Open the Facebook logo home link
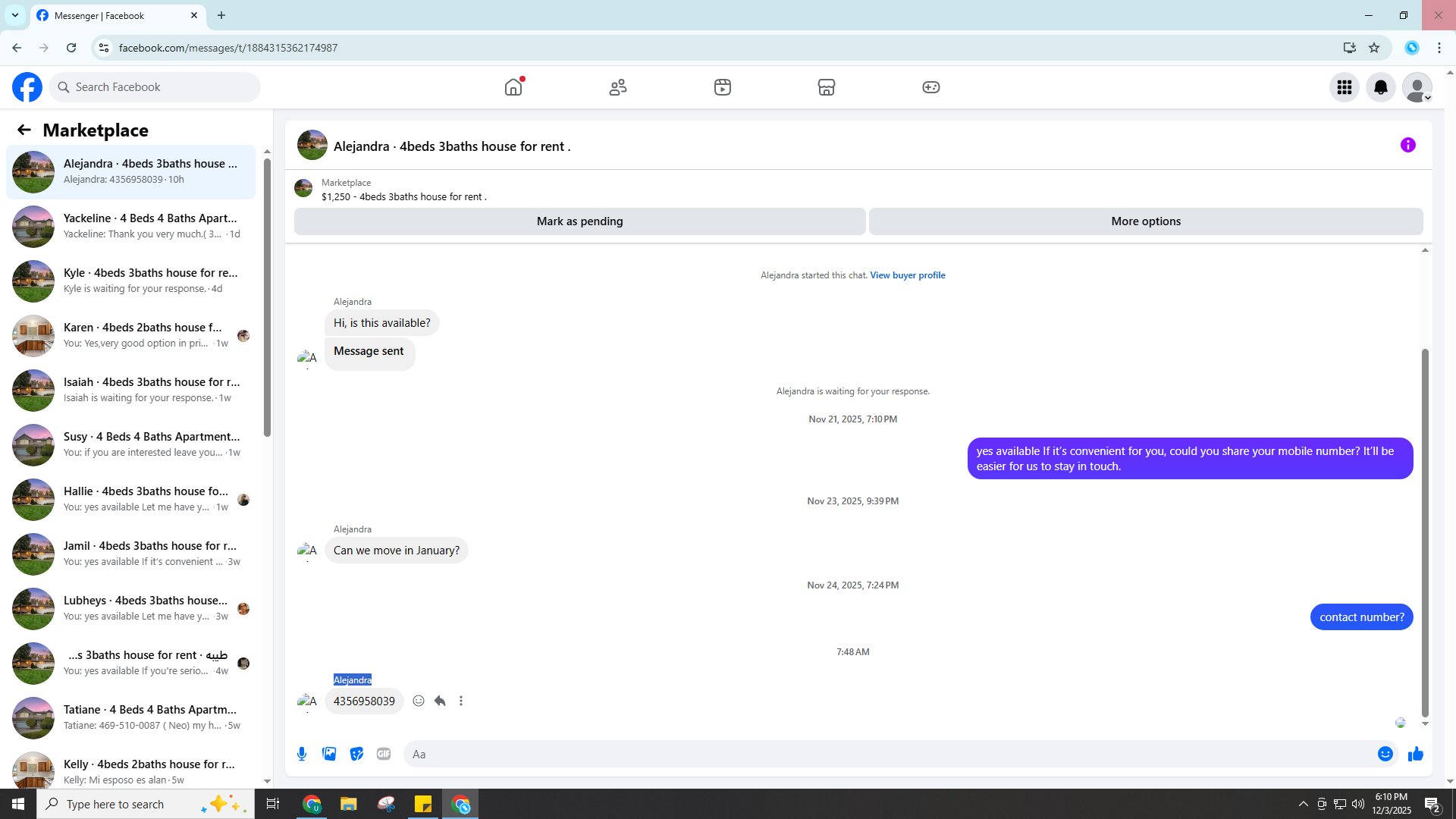The width and height of the screenshot is (1456, 819). 27,87
